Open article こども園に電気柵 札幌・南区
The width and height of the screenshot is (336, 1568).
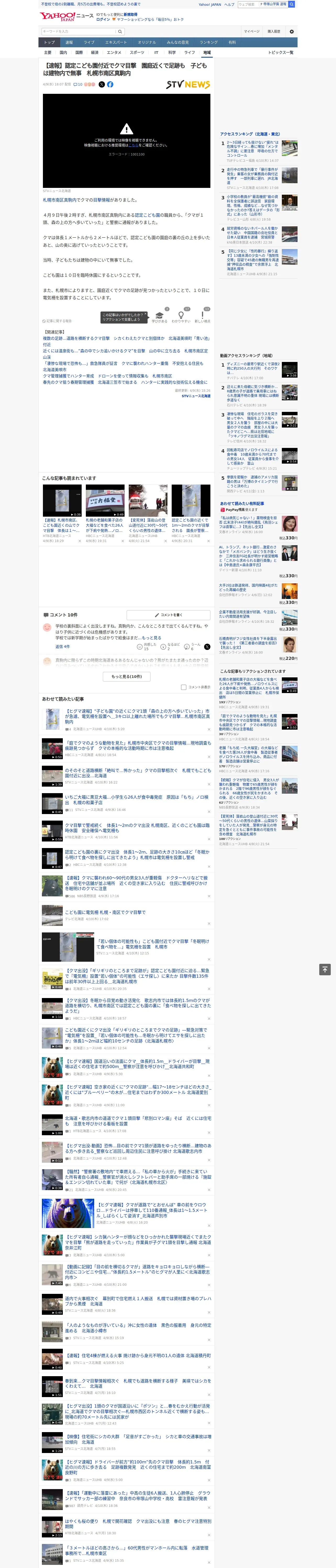[x=105, y=912]
